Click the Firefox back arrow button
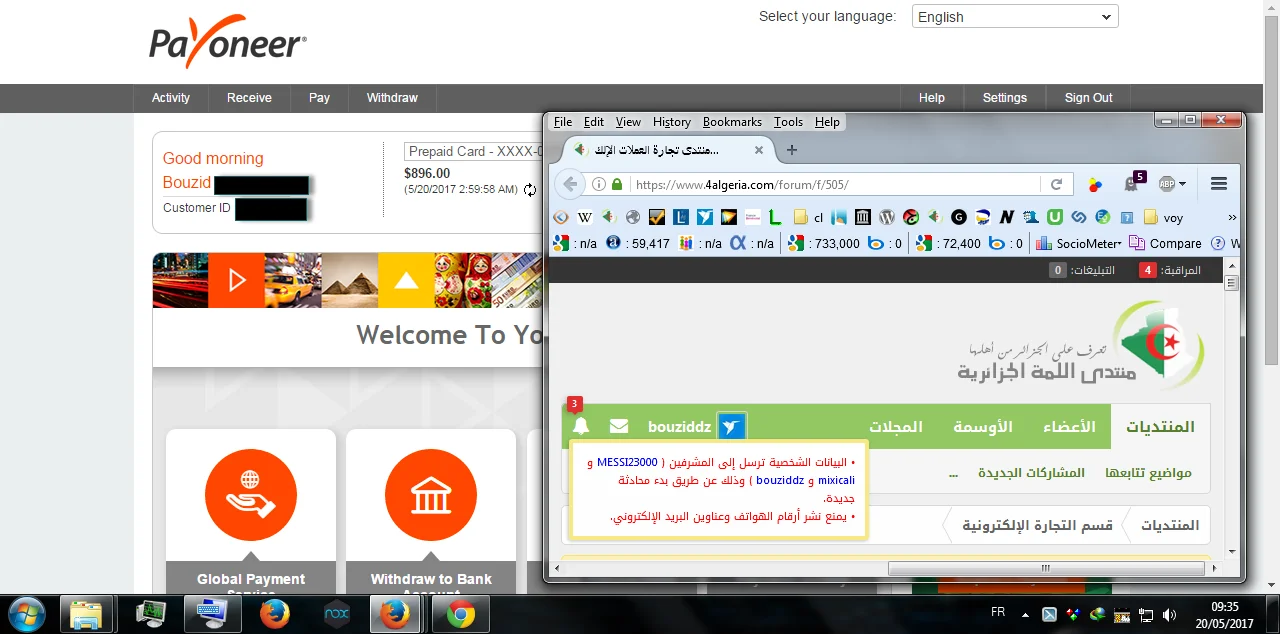Viewport: 1280px width, 634px height. (x=570, y=184)
